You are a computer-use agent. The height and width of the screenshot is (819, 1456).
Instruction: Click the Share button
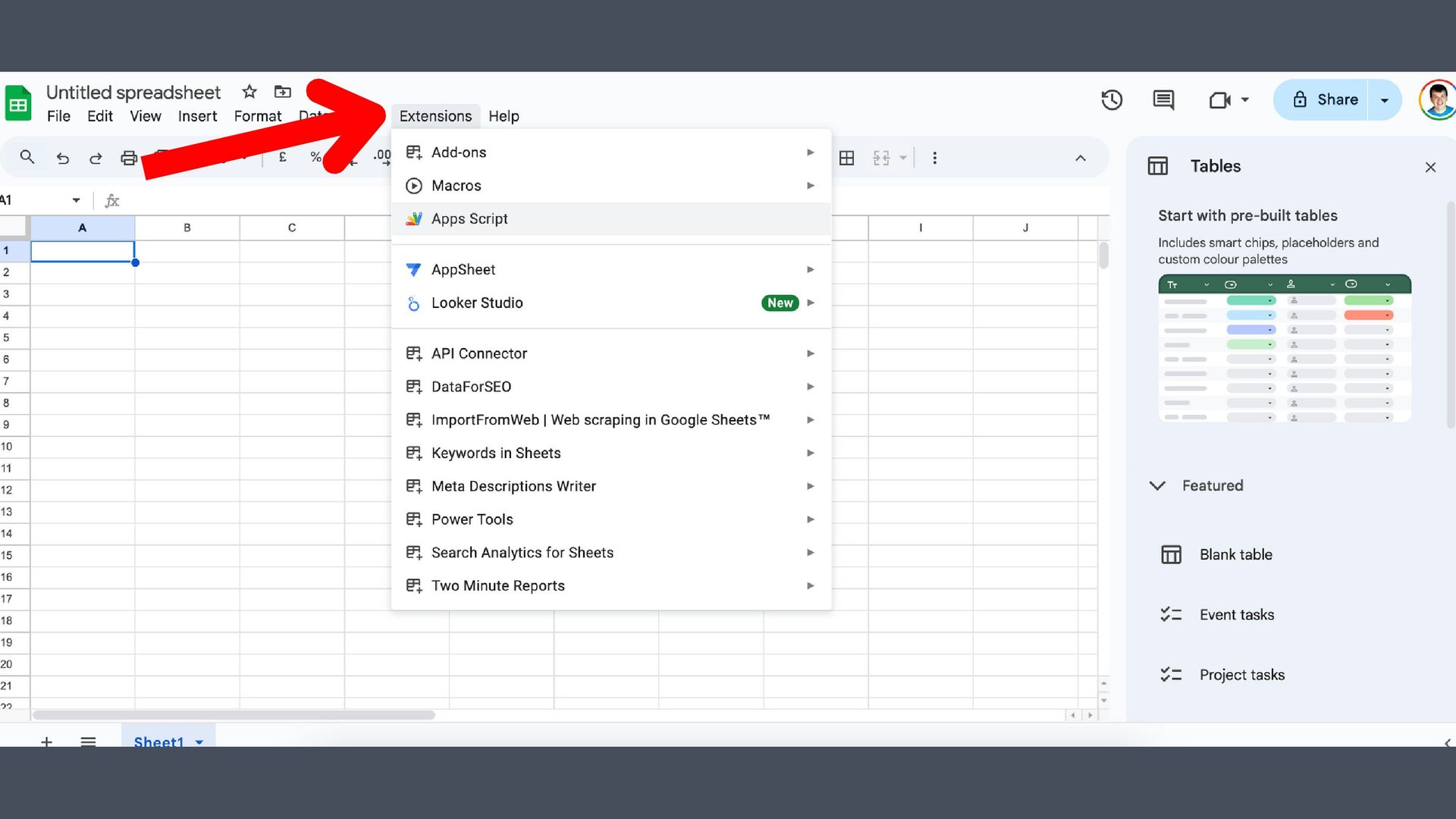pos(1326,100)
